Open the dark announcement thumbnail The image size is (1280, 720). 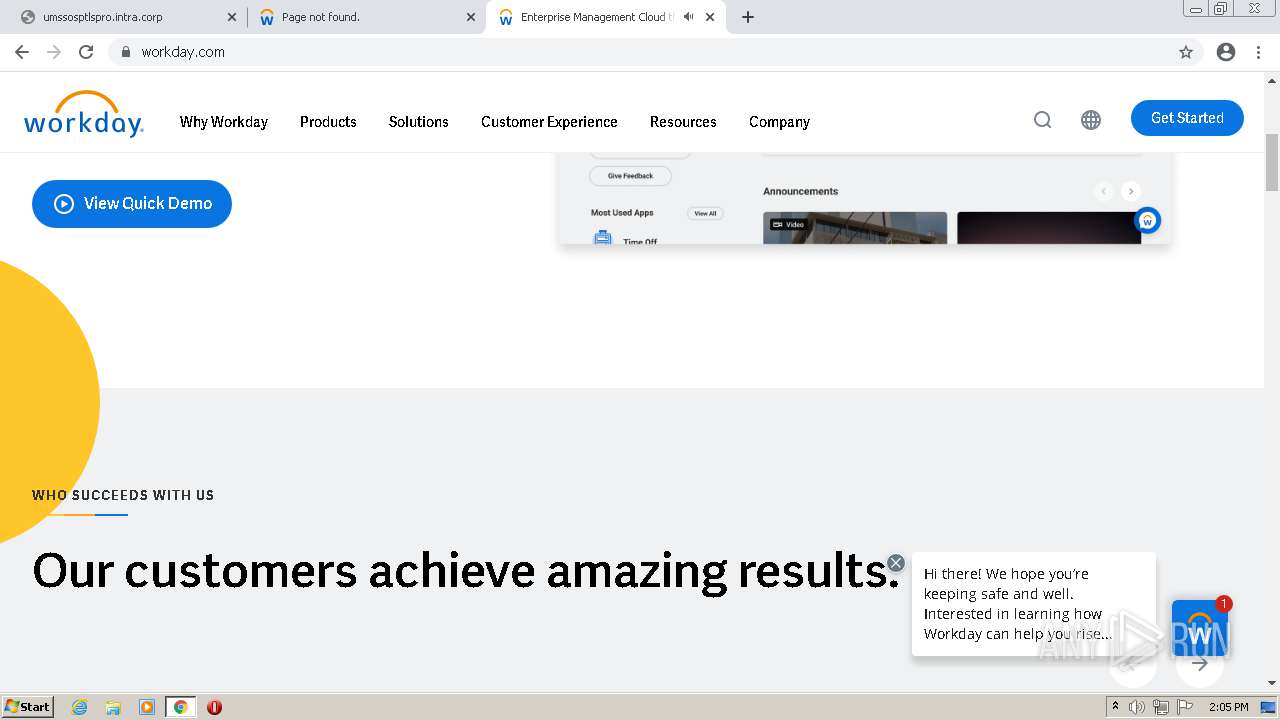click(x=1049, y=228)
